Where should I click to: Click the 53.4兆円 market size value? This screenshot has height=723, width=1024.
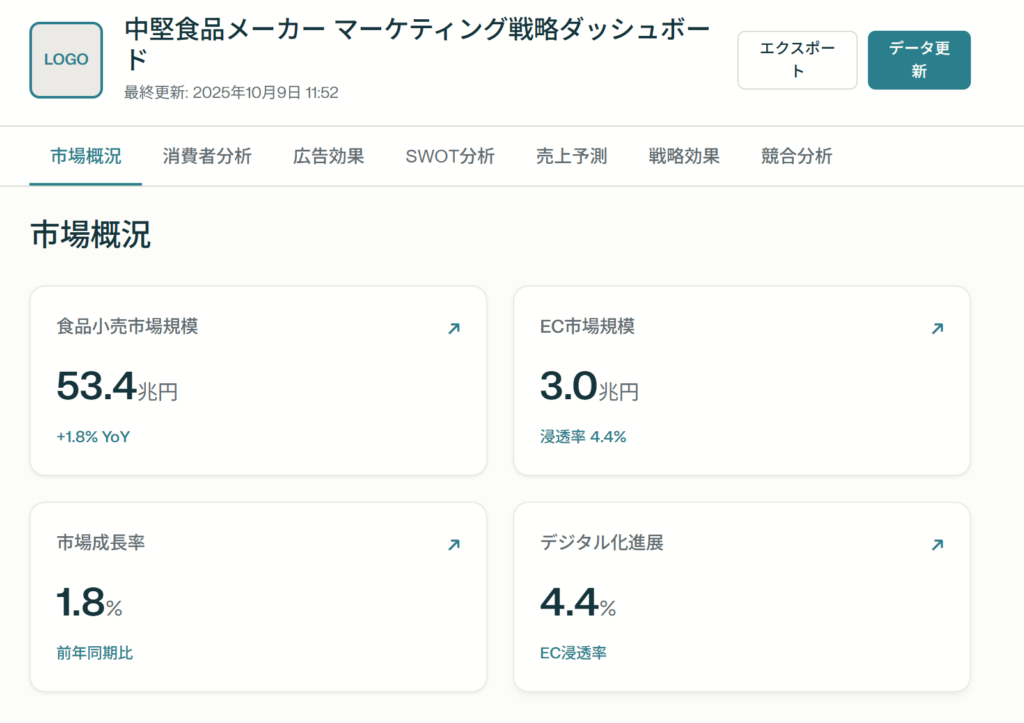pyautogui.click(x=117, y=387)
